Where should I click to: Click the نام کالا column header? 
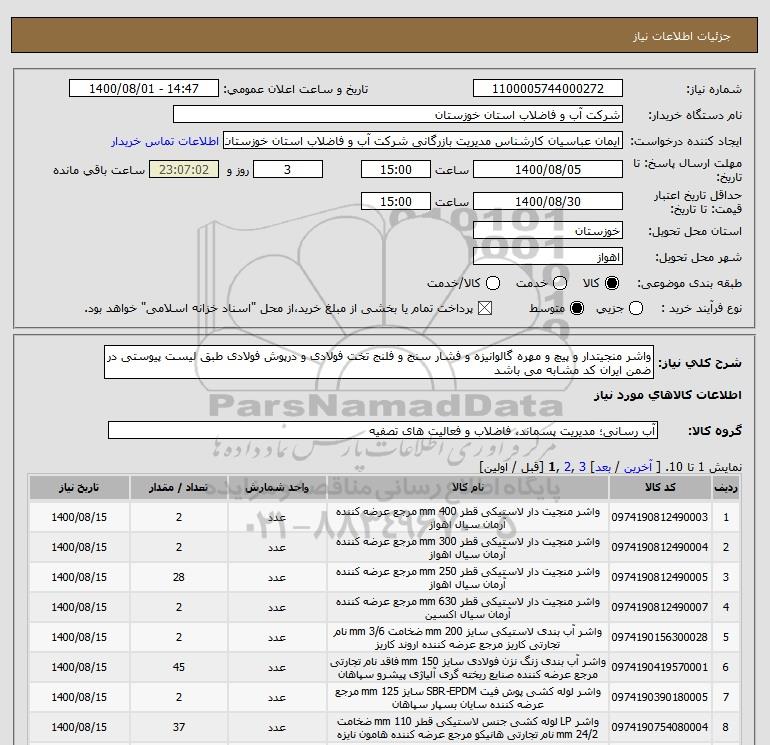[468, 488]
